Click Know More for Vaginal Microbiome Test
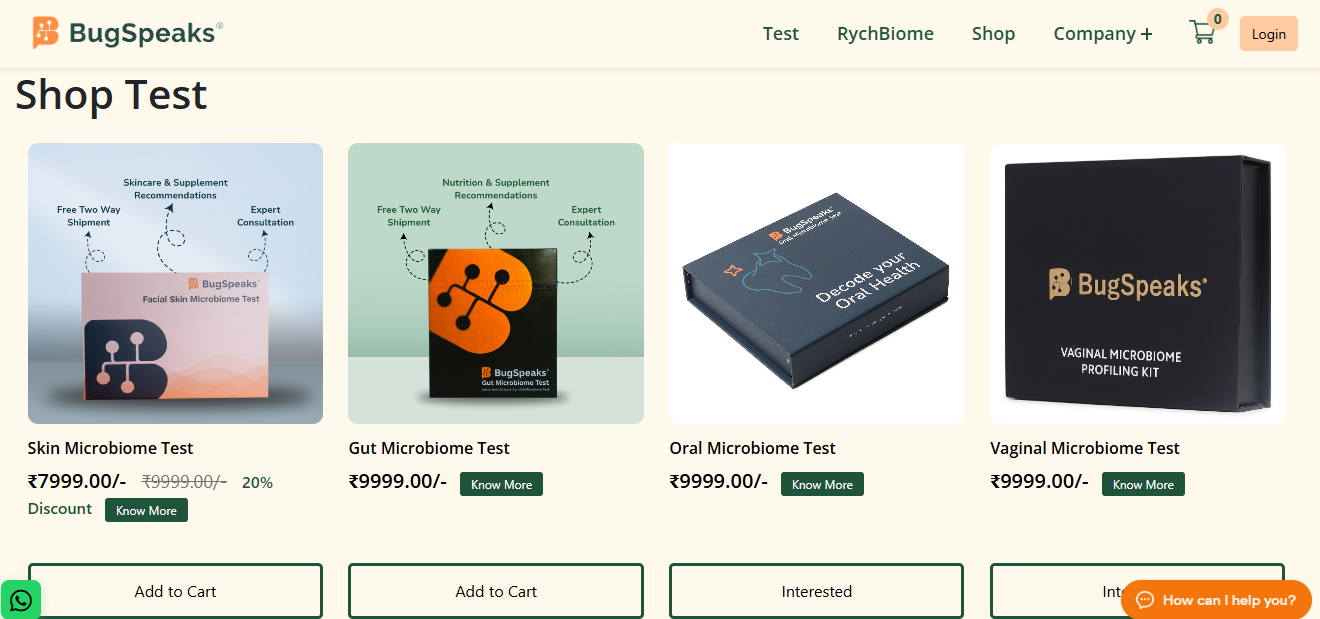 [1143, 484]
